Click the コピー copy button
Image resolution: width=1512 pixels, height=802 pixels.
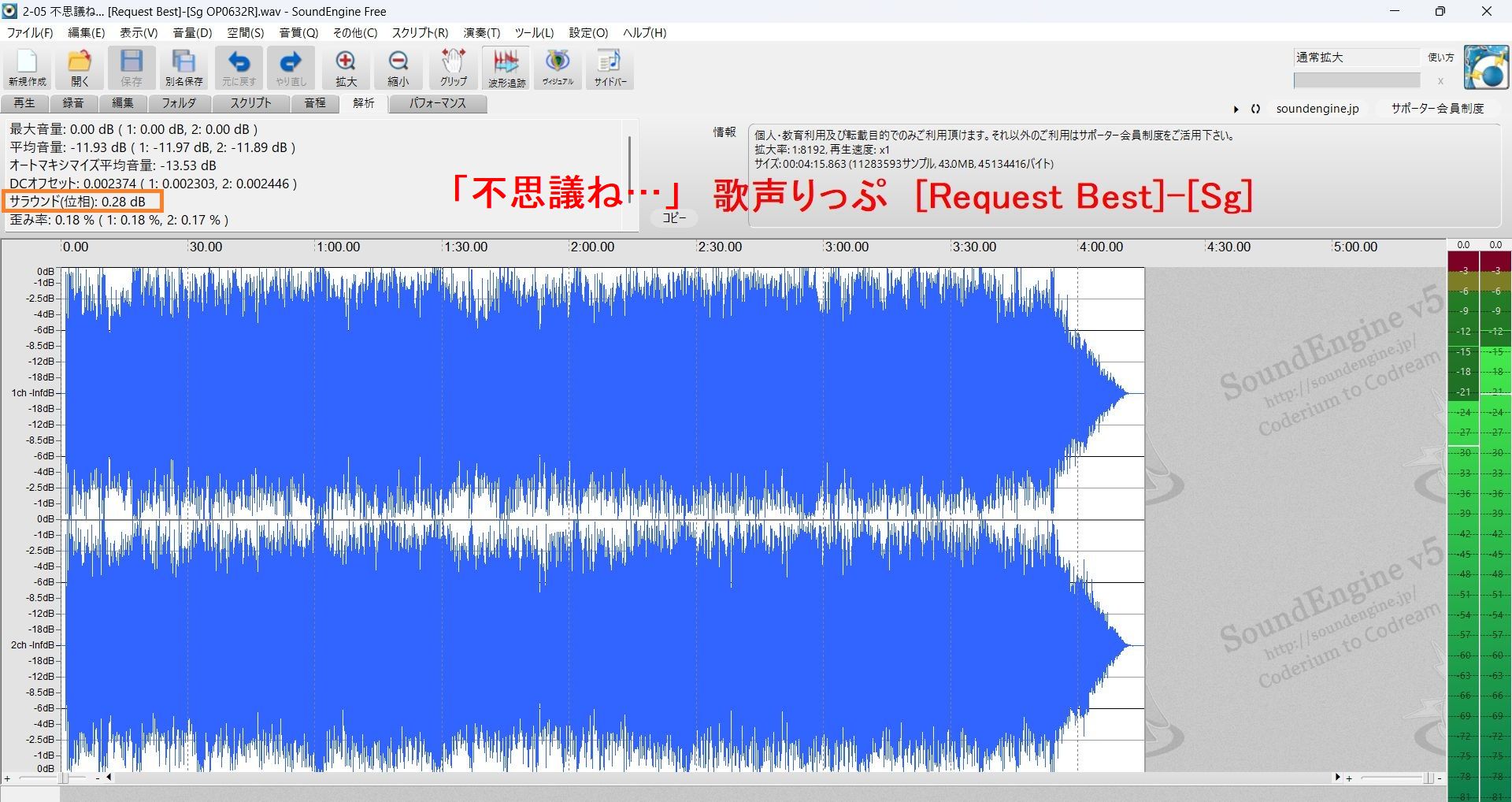[x=674, y=217]
